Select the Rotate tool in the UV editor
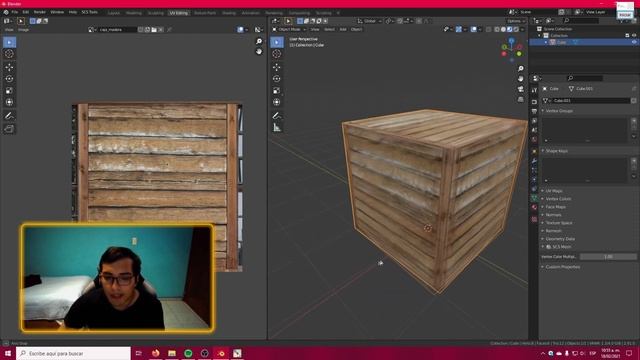The image size is (640, 360). click(x=9, y=79)
